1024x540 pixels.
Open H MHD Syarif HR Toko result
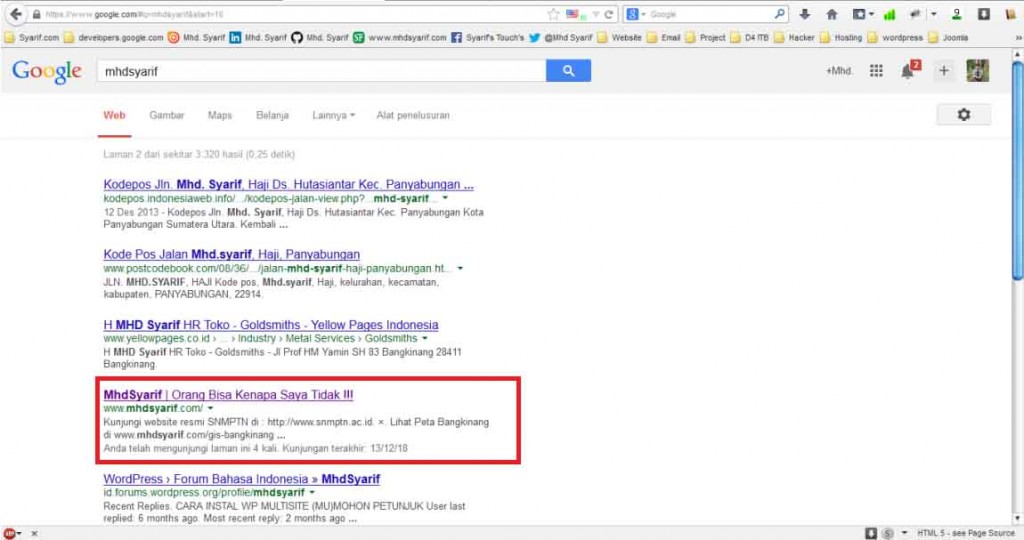270,325
